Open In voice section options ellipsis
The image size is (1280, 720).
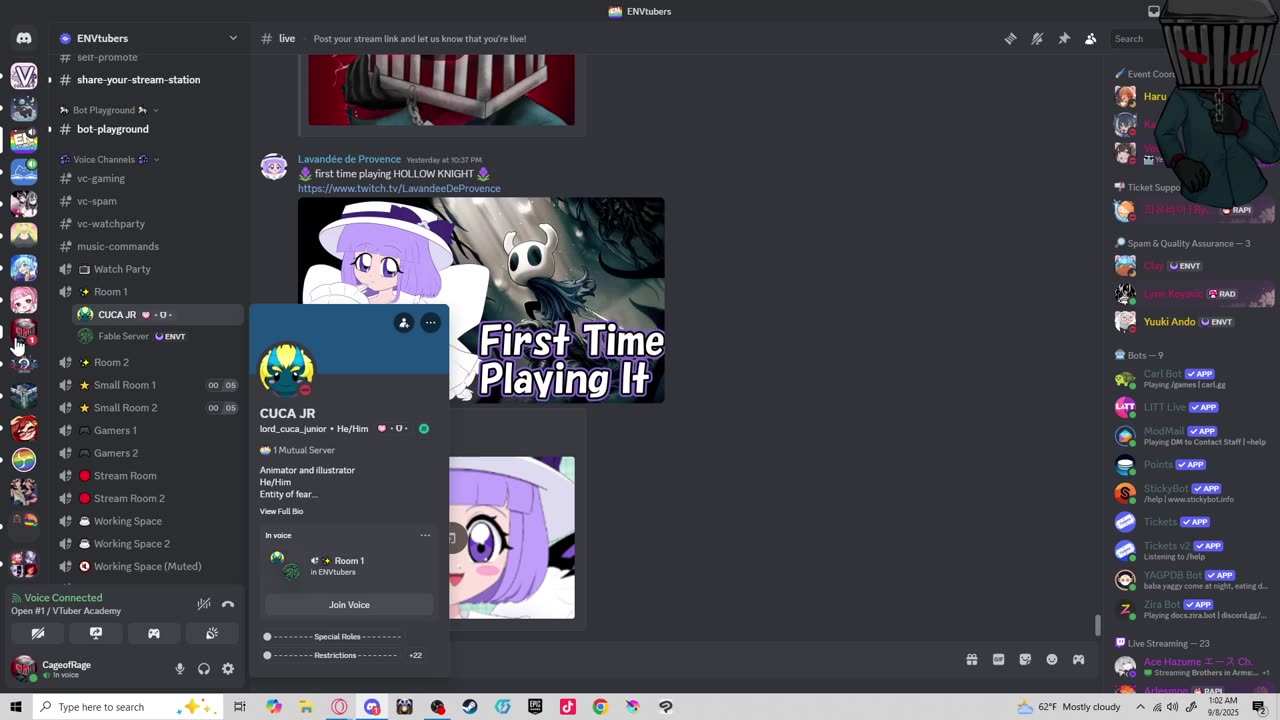coord(425,536)
